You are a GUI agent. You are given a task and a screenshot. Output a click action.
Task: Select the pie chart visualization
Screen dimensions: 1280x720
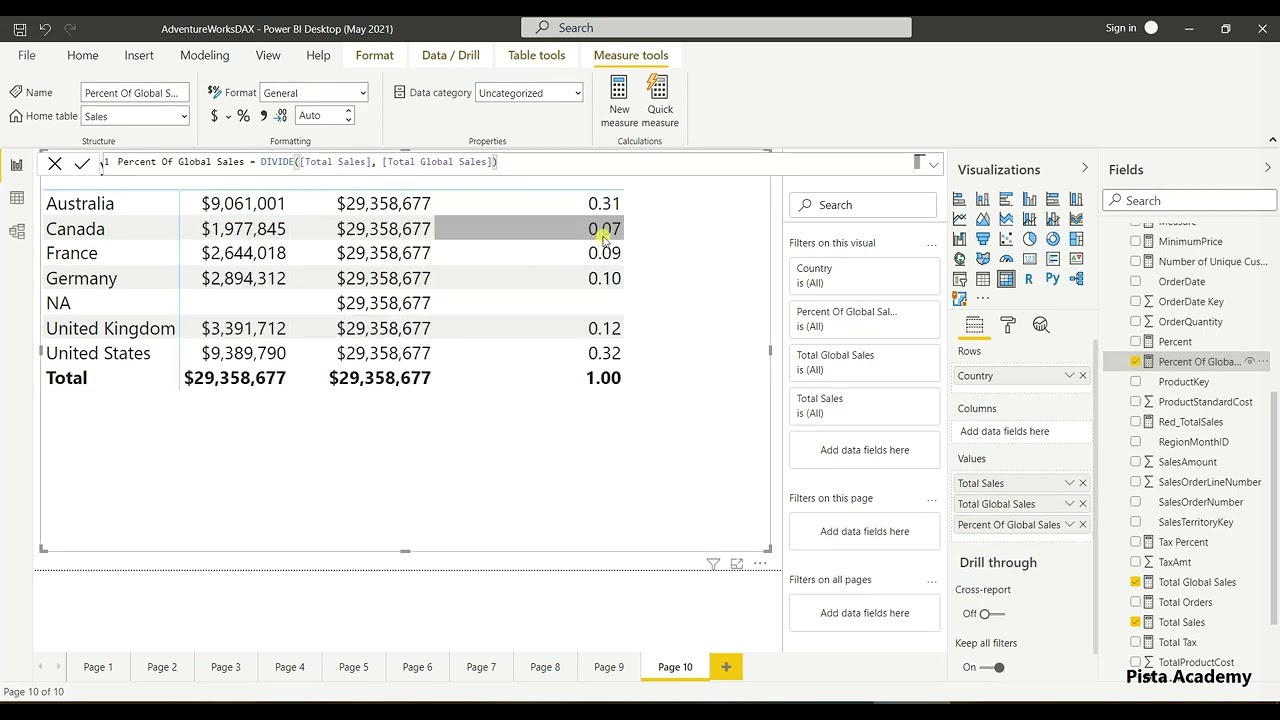[x=1029, y=239]
